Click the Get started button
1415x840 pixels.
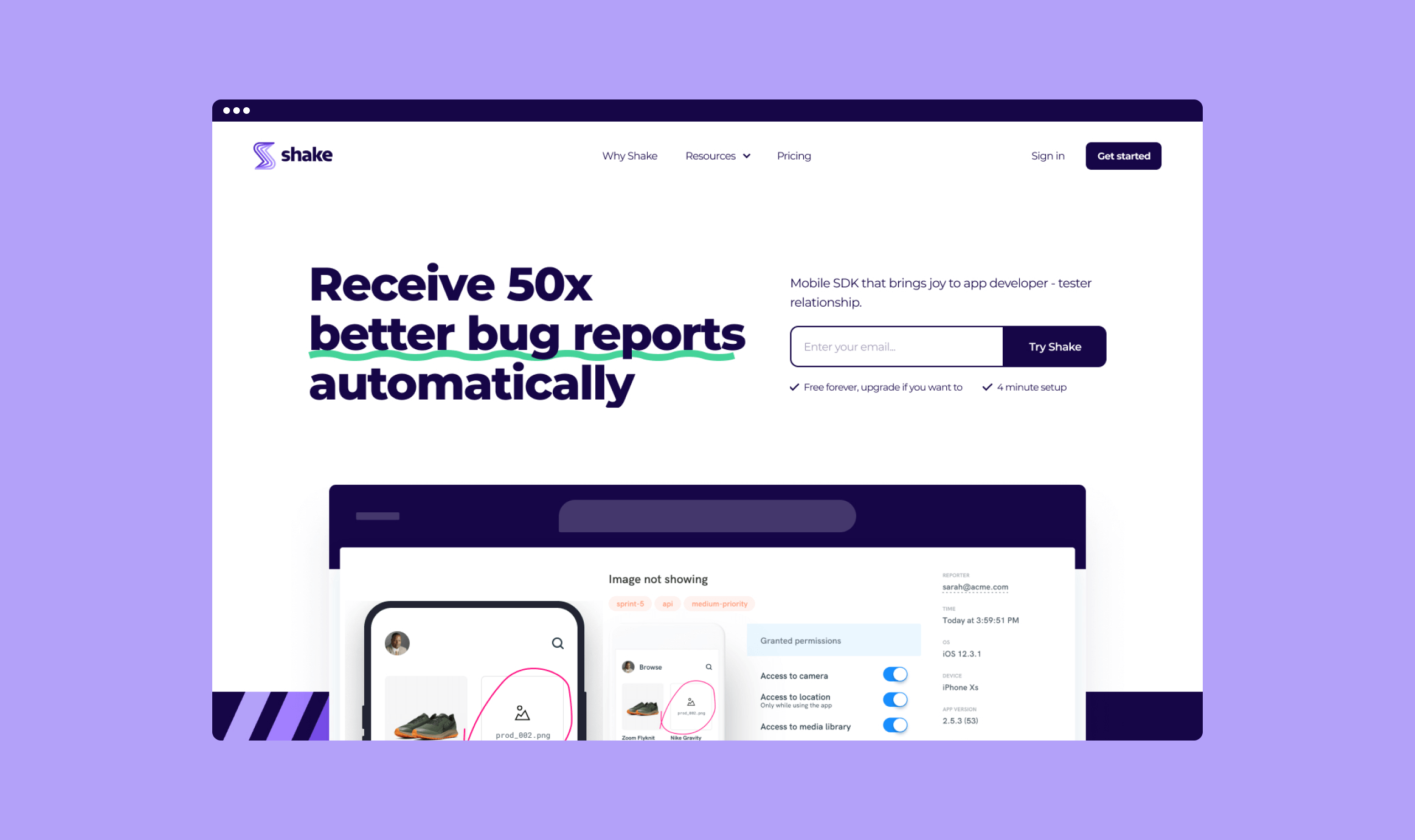(1123, 155)
